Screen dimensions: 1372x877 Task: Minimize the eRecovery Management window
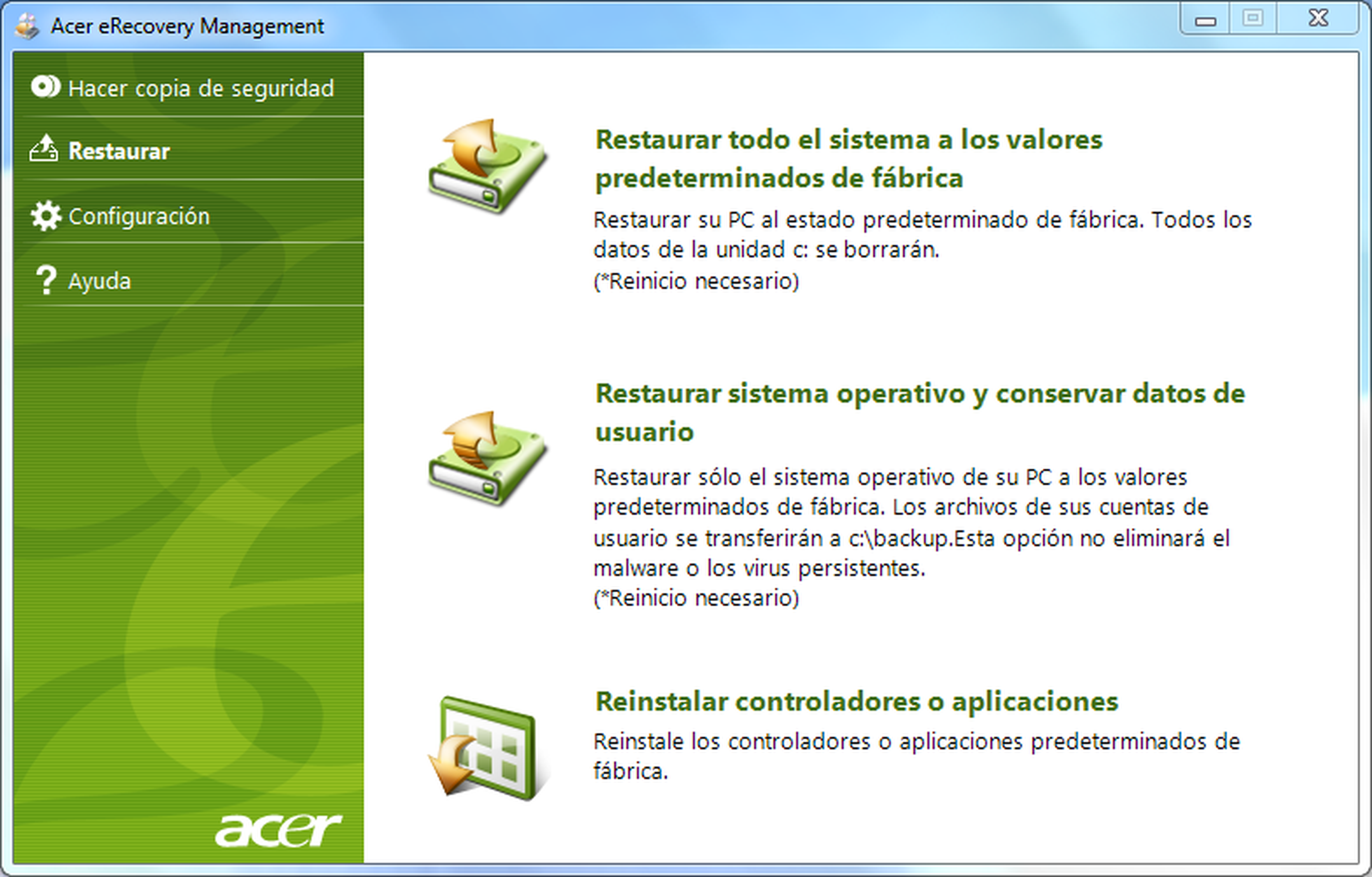pyautogui.click(x=1205, y=20)
